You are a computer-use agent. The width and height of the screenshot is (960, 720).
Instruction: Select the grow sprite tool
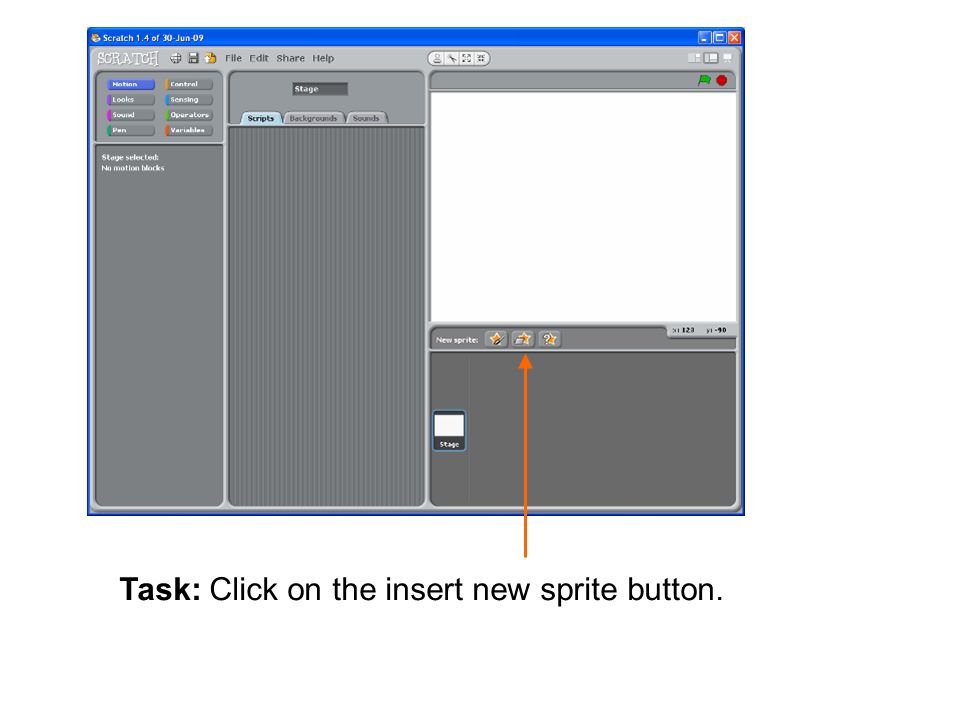[x=467, y=58]
